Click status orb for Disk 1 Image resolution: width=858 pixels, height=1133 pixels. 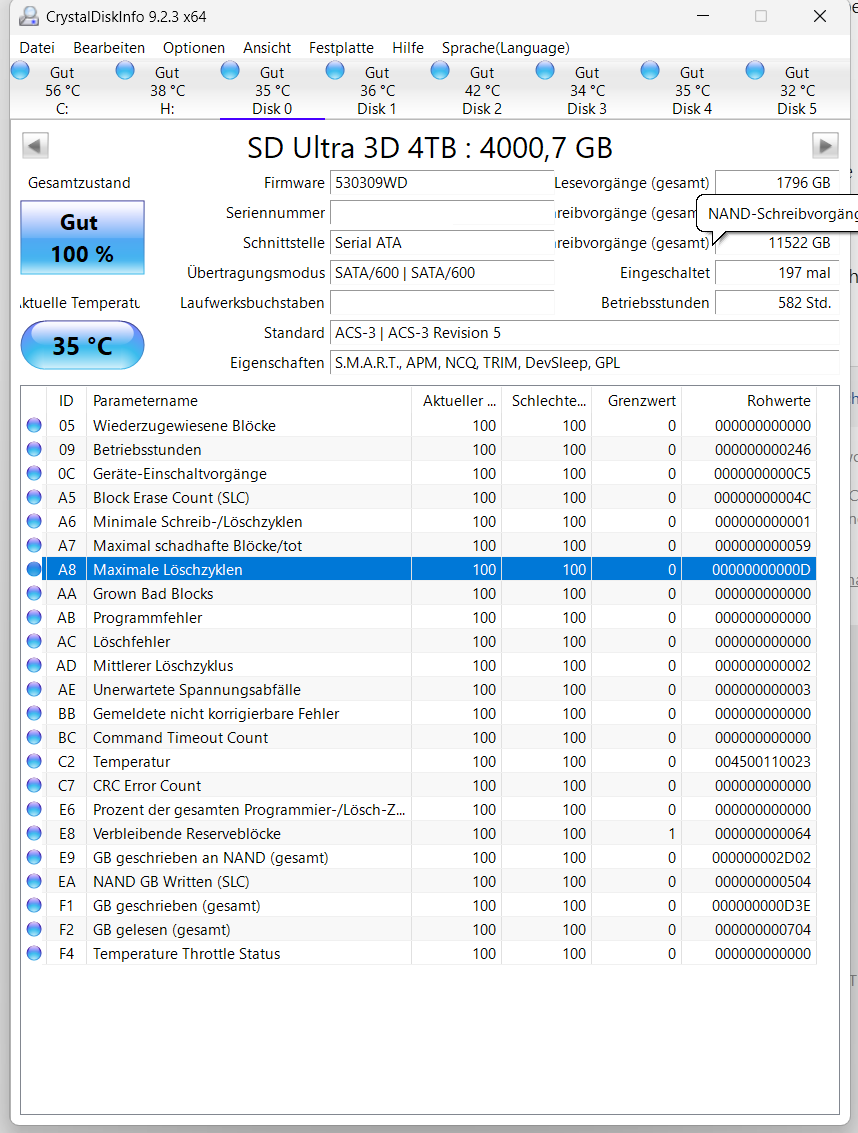[x=335, y=70]
